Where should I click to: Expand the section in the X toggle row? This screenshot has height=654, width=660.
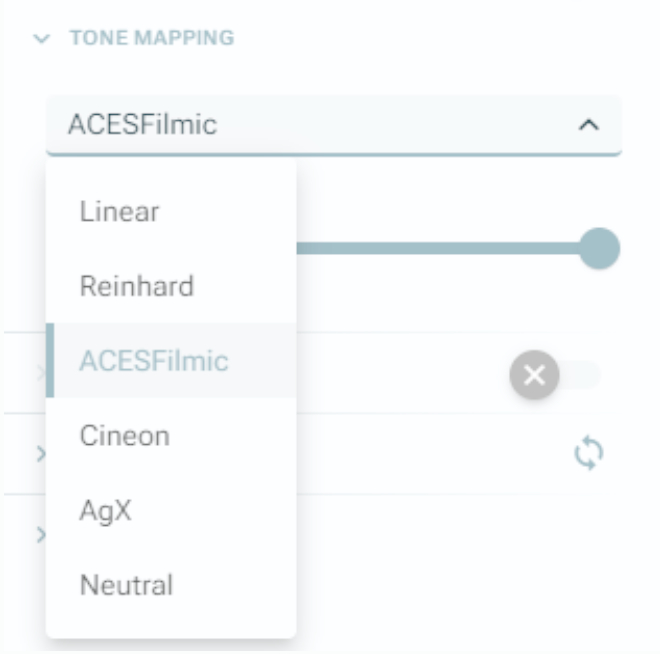coord(40,374)
